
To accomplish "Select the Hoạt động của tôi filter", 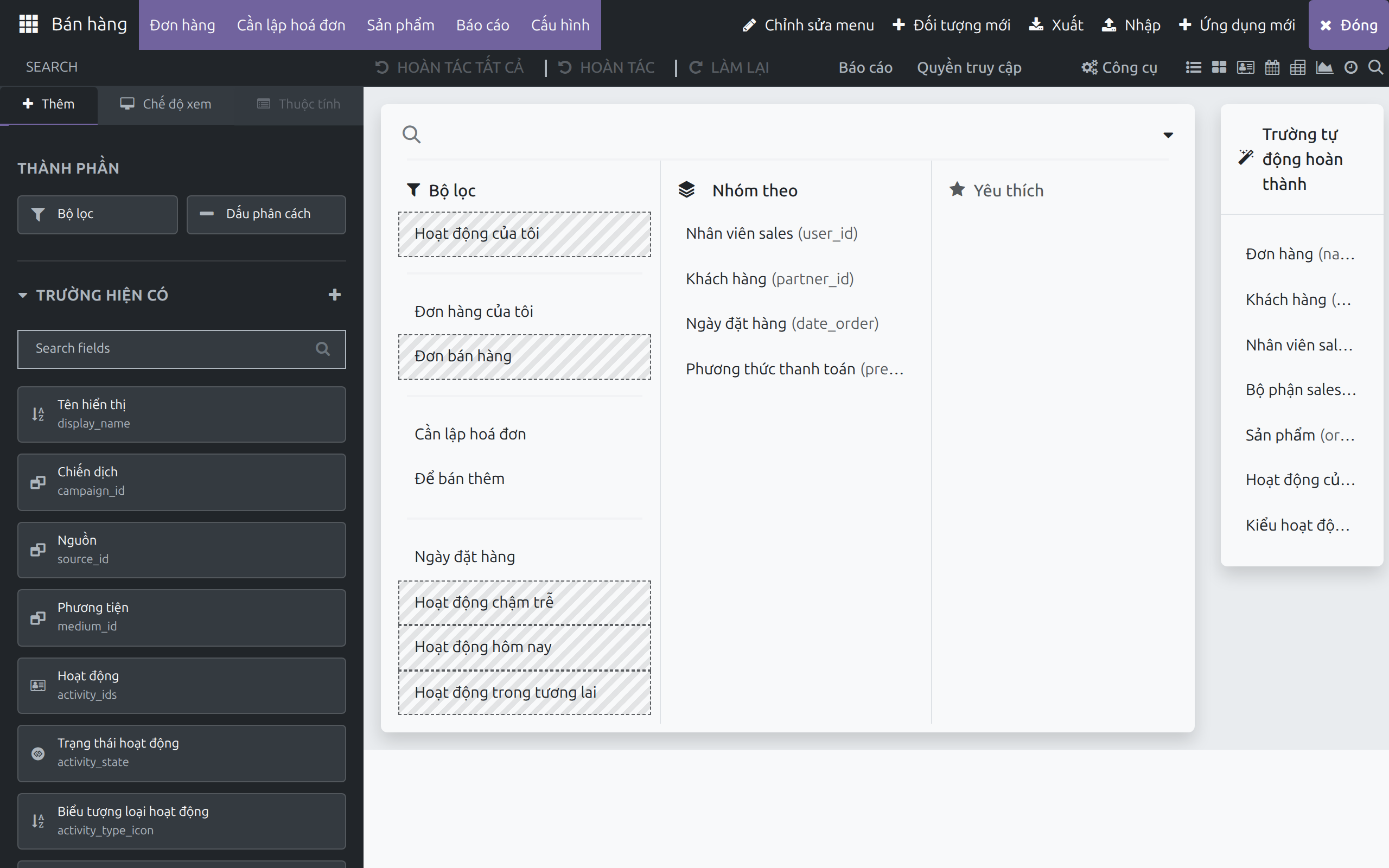I will point(525,234).
